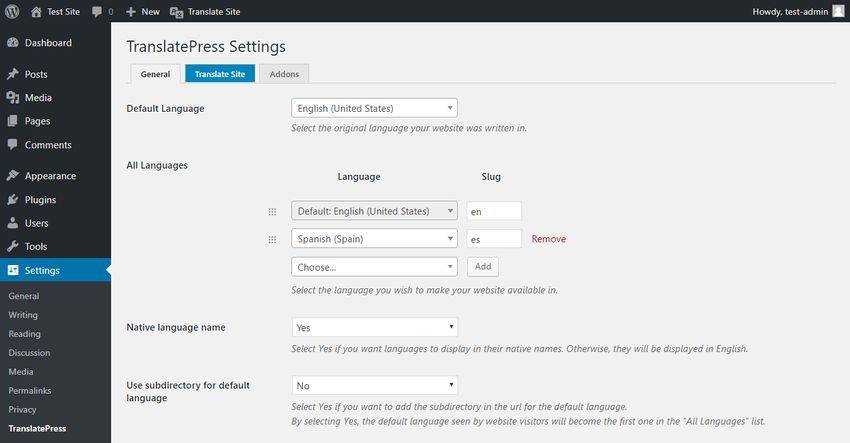Open Tools menu label
The image size is (850, 443).
point(36,246)
